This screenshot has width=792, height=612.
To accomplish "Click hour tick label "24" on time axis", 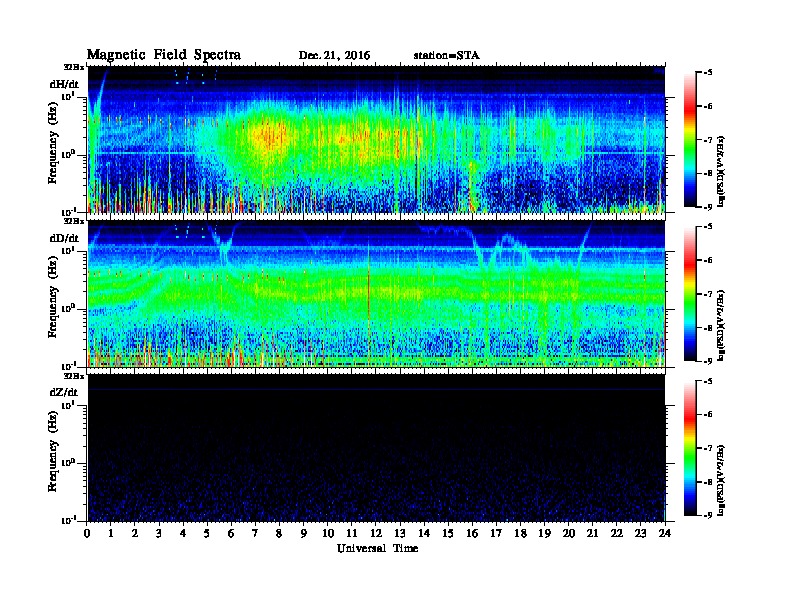I will click(x=665, y=534).
